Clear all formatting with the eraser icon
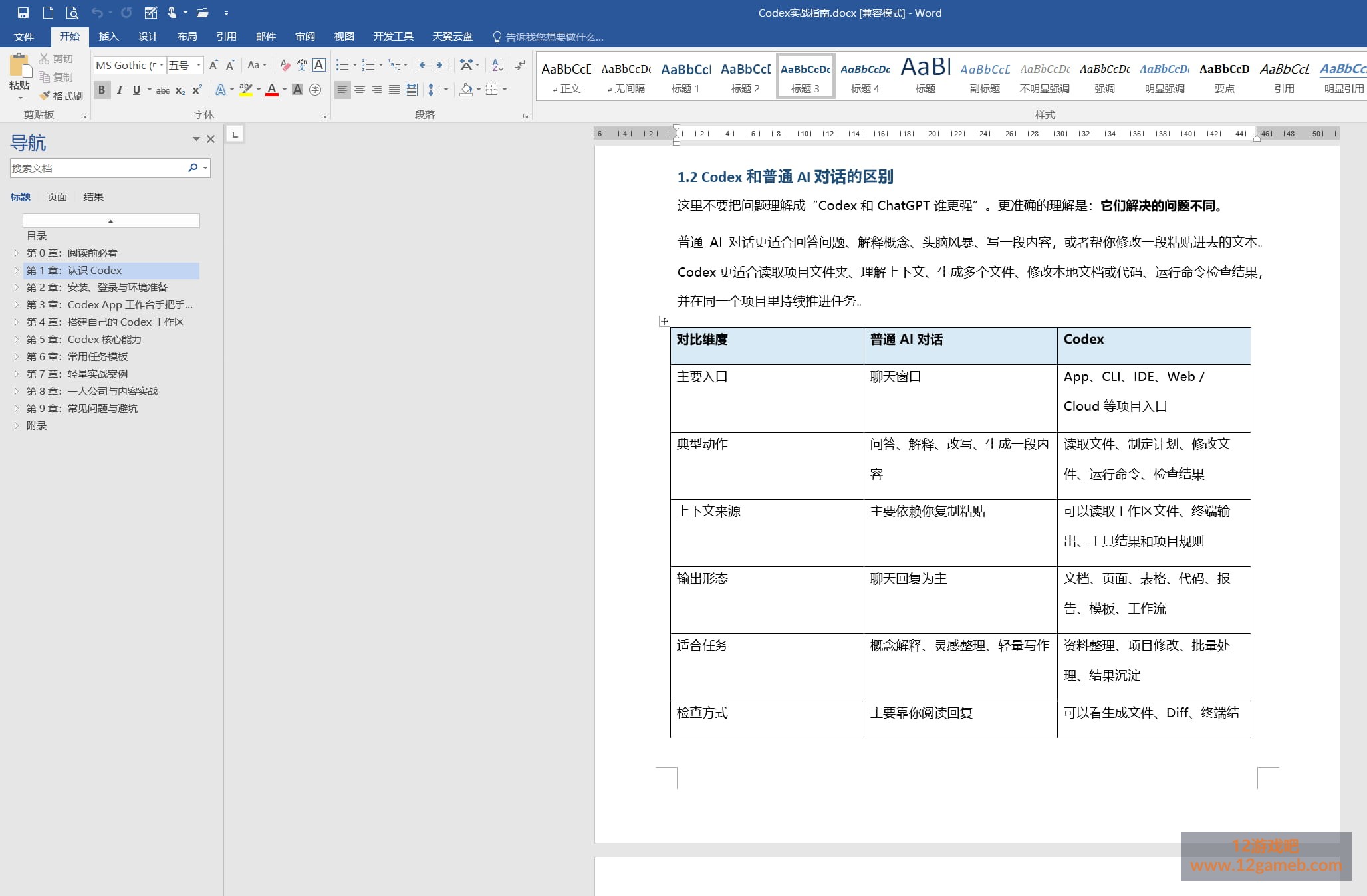 click(285, 65)
